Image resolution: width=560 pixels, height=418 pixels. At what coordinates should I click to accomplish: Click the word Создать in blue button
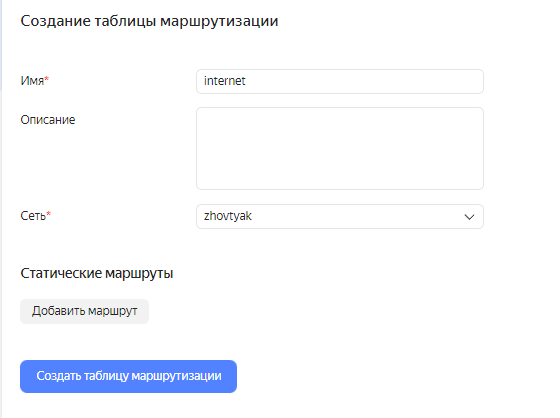59,376
